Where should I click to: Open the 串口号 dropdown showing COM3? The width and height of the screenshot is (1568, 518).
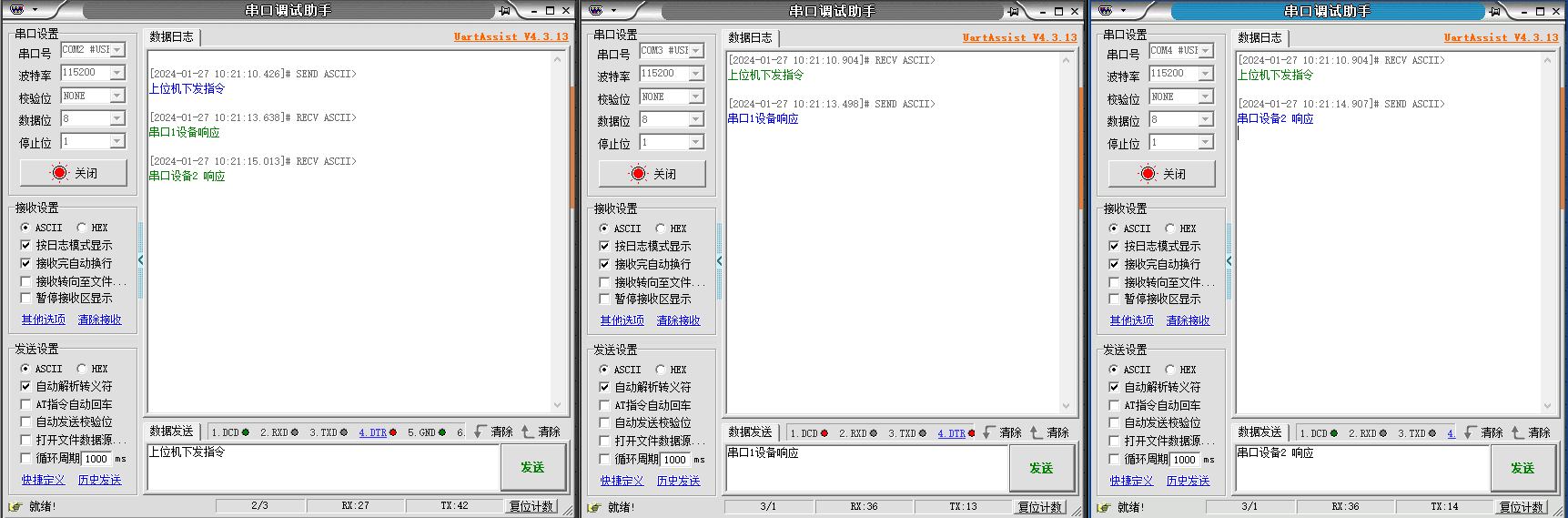point(696,51)
